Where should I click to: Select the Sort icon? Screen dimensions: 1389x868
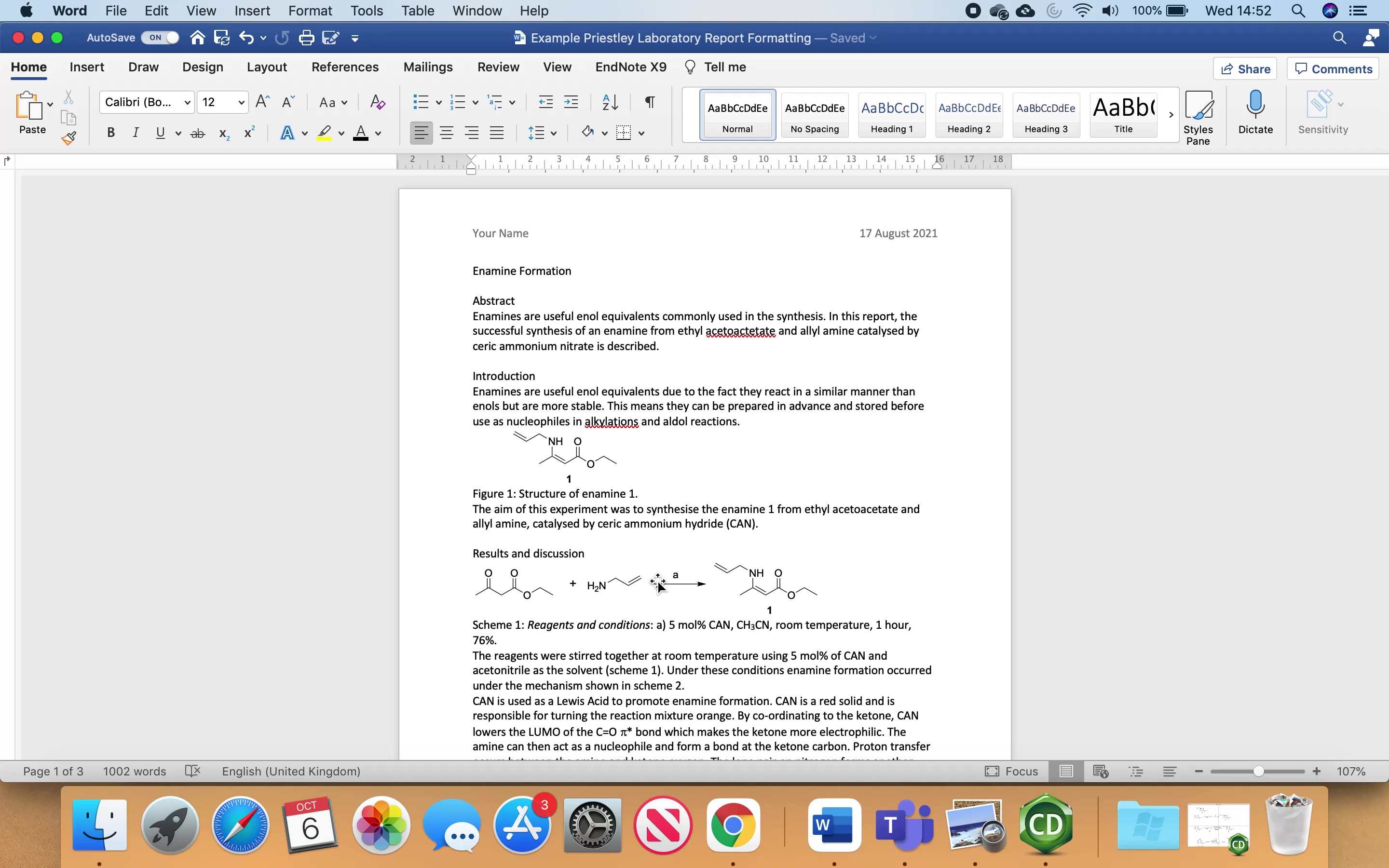tap(610, 102)
